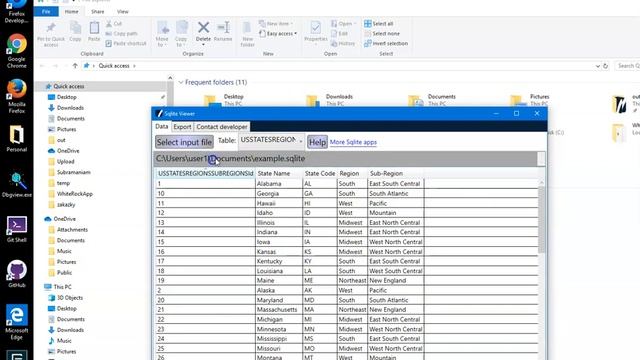Open Google Chrome desktop shortcut

point(17,51)
